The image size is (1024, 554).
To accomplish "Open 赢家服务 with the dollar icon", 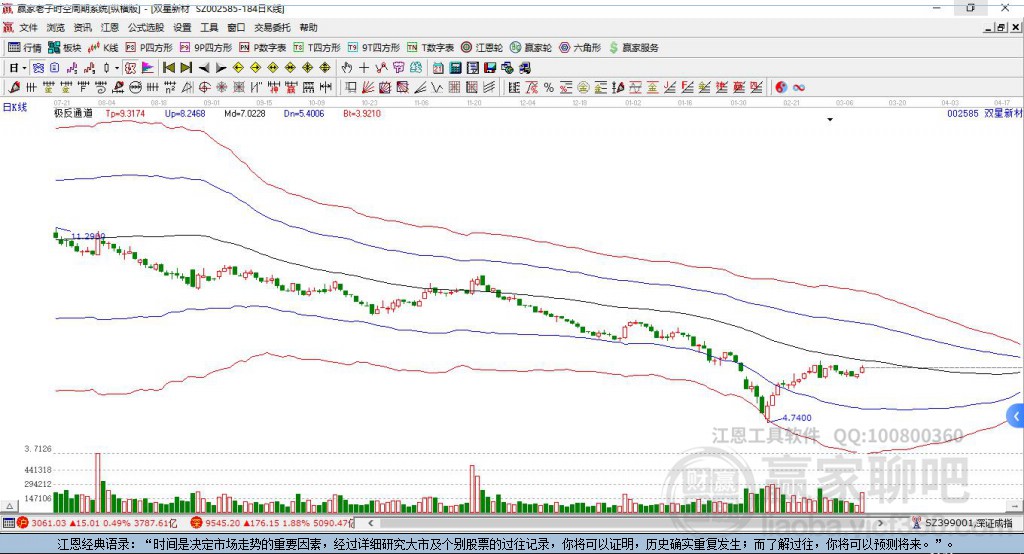I will 633,48.
